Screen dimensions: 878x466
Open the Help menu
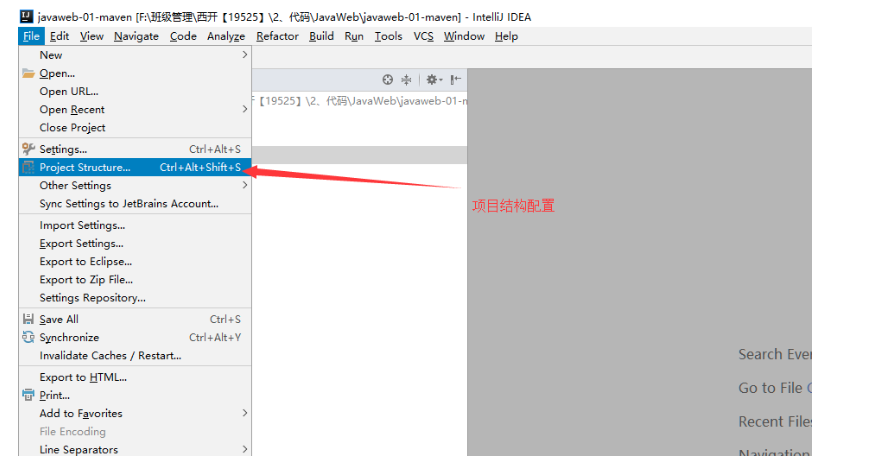[506, 36]
